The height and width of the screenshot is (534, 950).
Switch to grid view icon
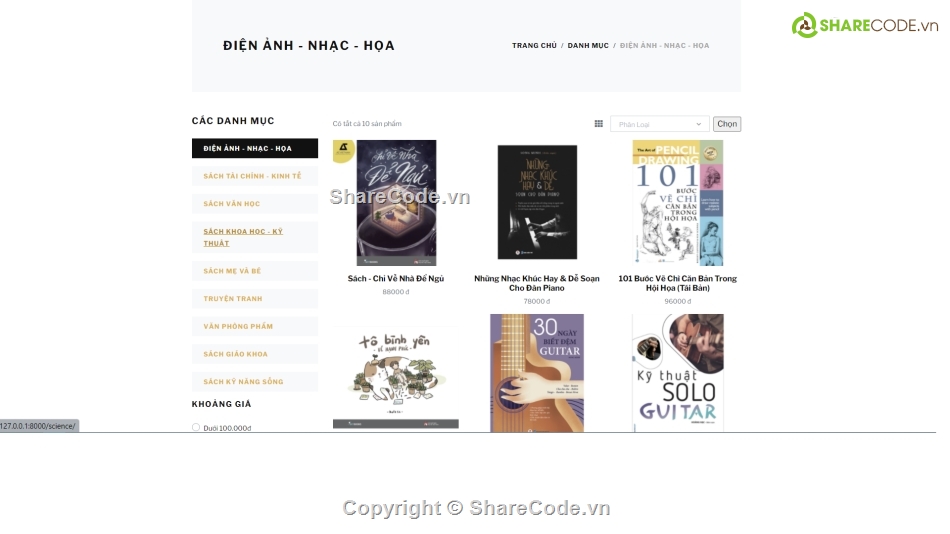pos(599,124)
